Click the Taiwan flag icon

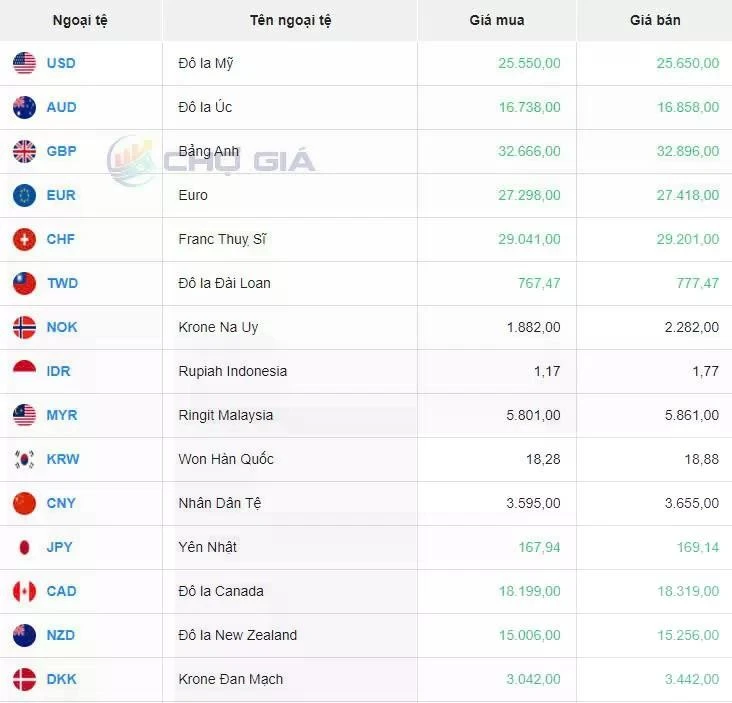[25, 283]
